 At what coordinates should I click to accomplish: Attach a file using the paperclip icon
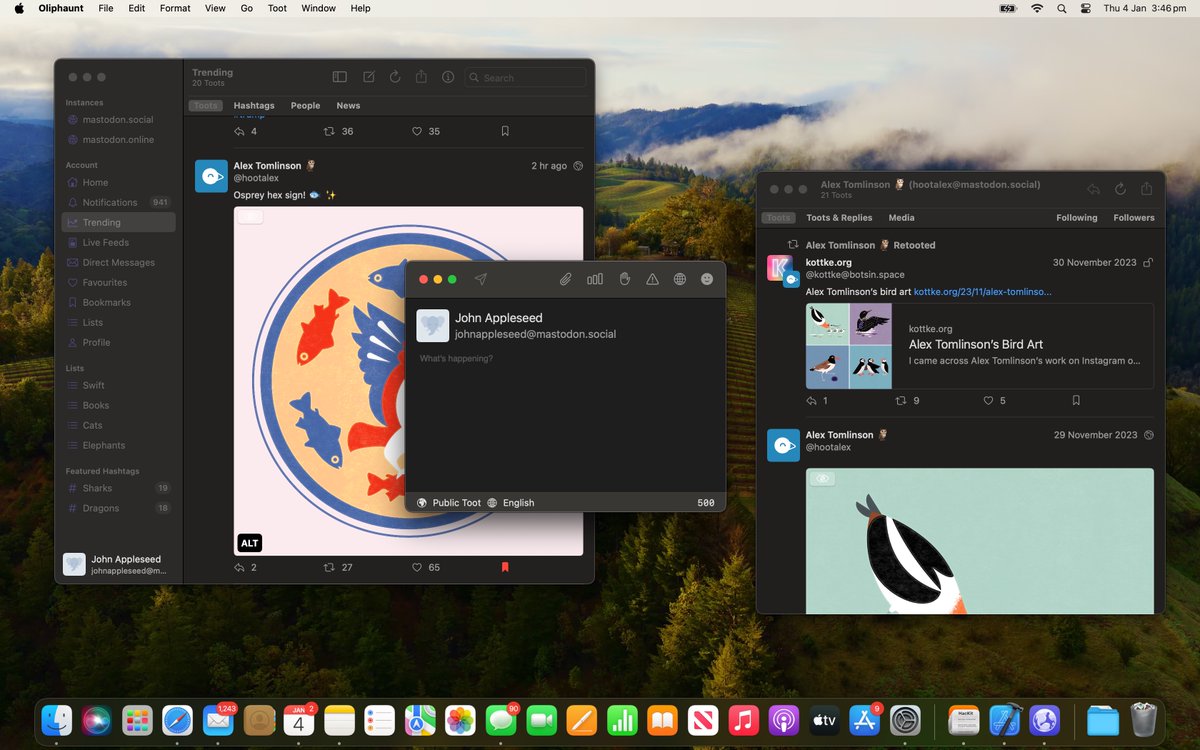coord(565,279)
